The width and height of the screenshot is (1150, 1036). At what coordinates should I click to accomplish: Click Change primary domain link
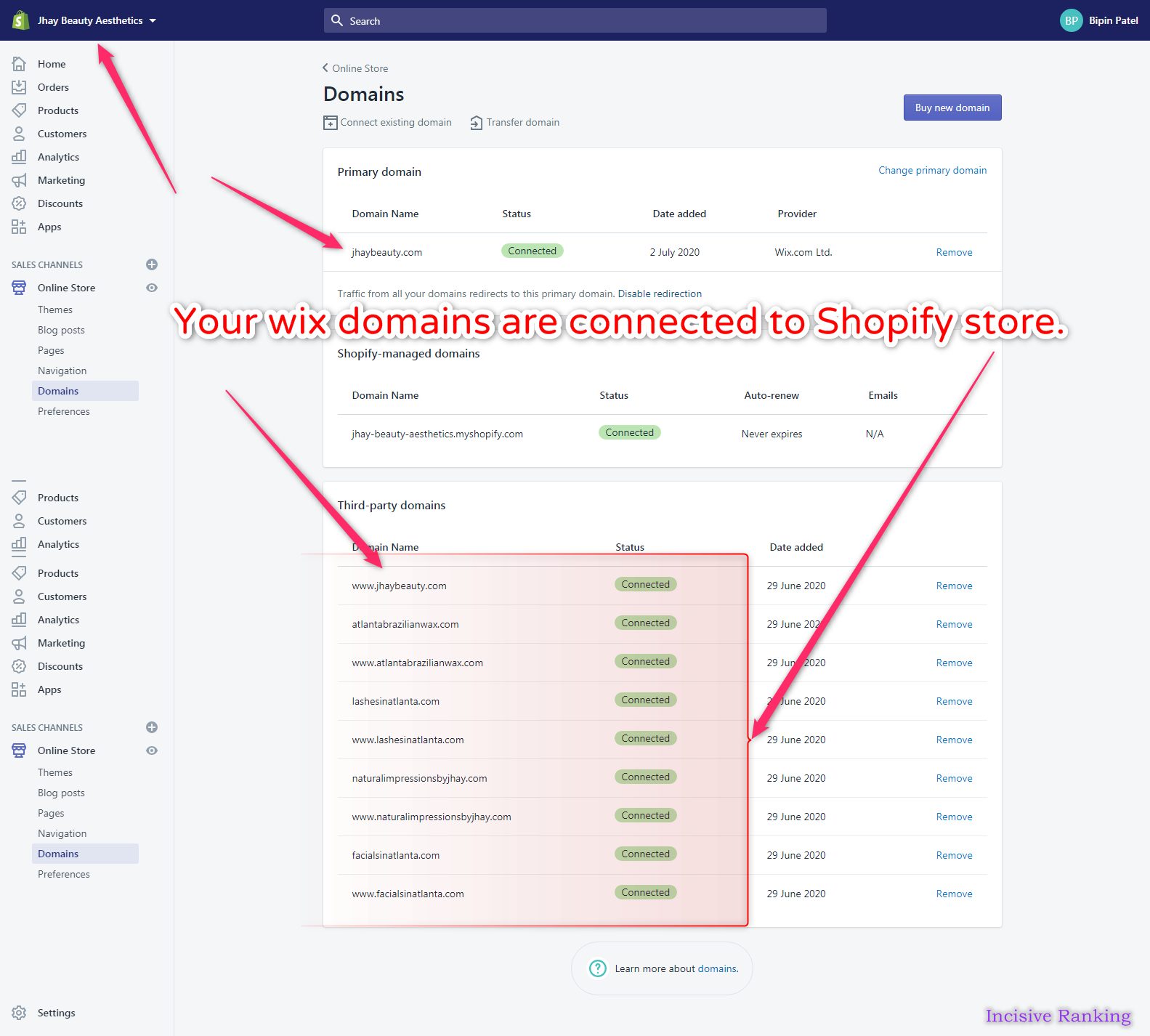933,170
